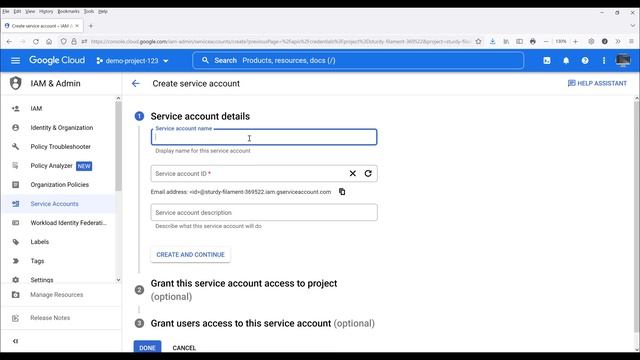Open the user account avatar

[623, 60]
